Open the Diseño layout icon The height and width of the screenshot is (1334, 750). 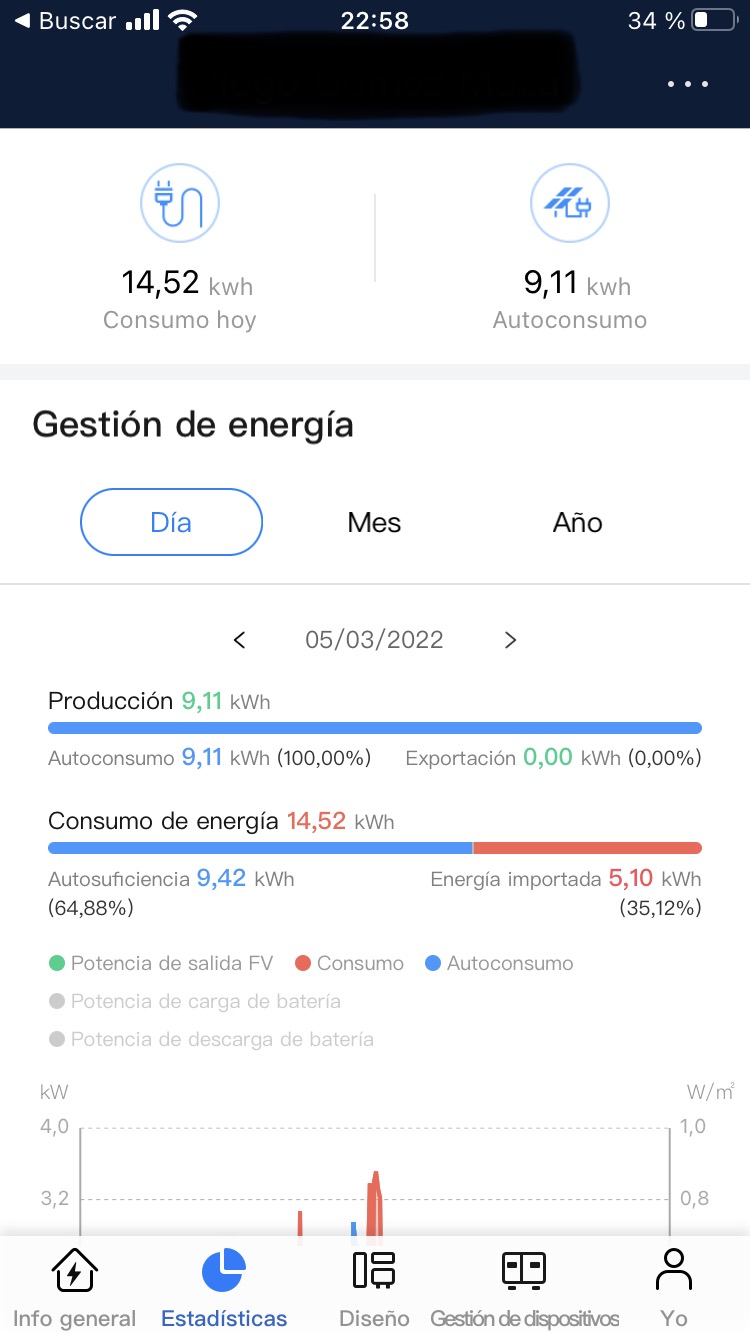374,1270
